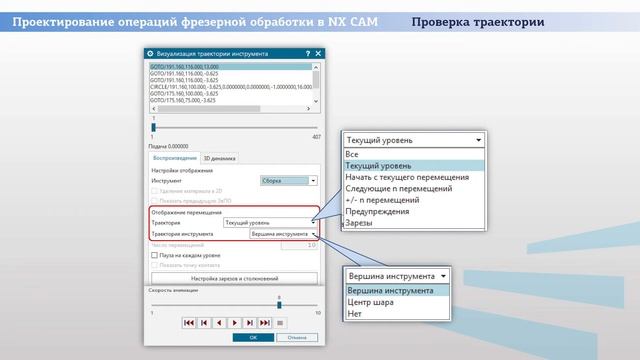Click the gear icon in dialog title
640x360 pixels.
[150, 53]
